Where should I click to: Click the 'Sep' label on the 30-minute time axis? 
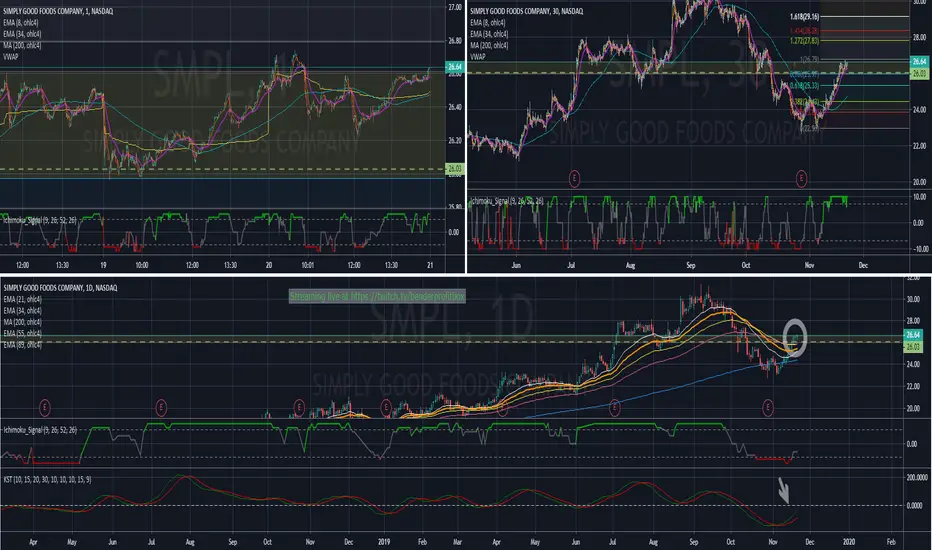click(x=691, y=265)
